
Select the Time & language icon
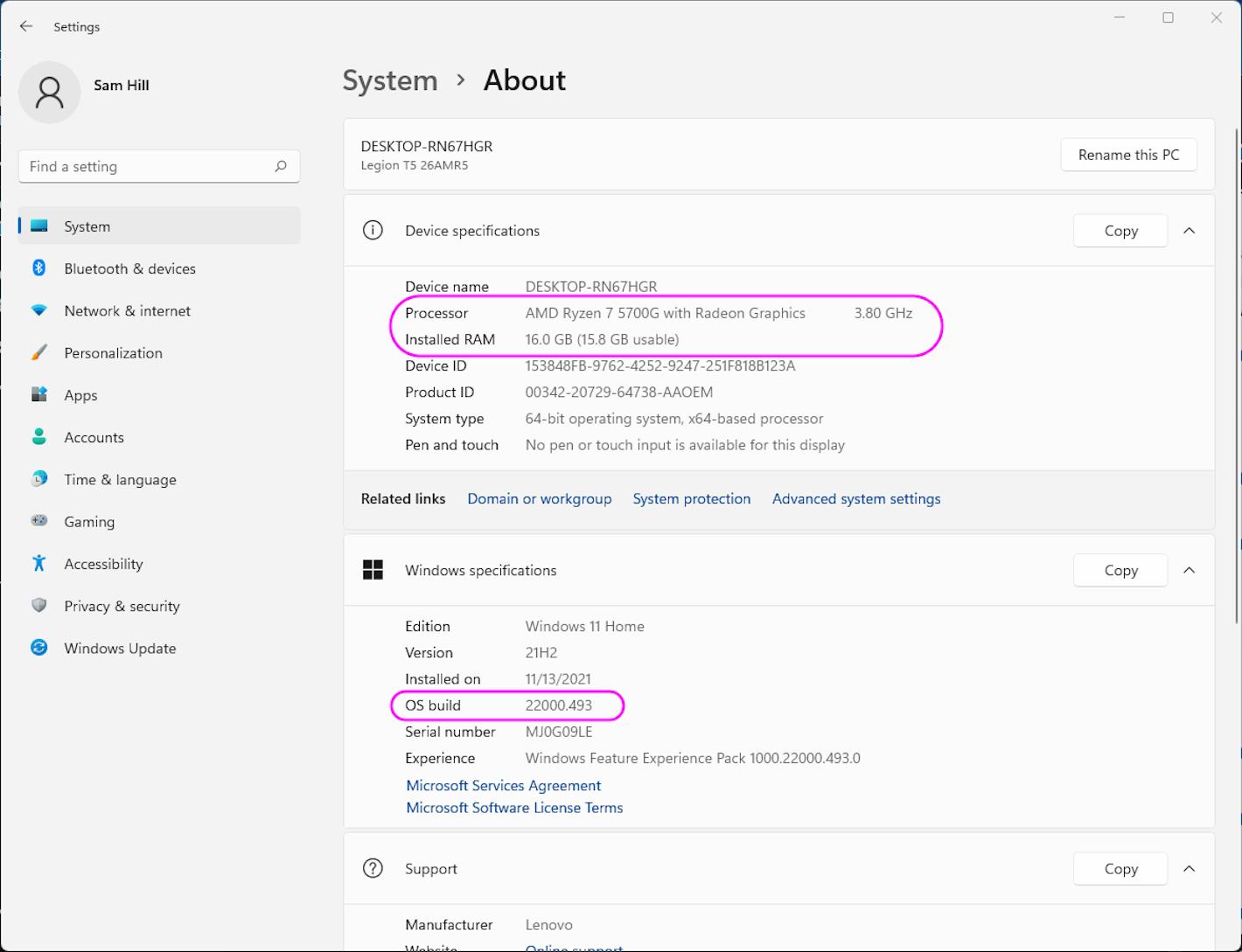[39, 479]
